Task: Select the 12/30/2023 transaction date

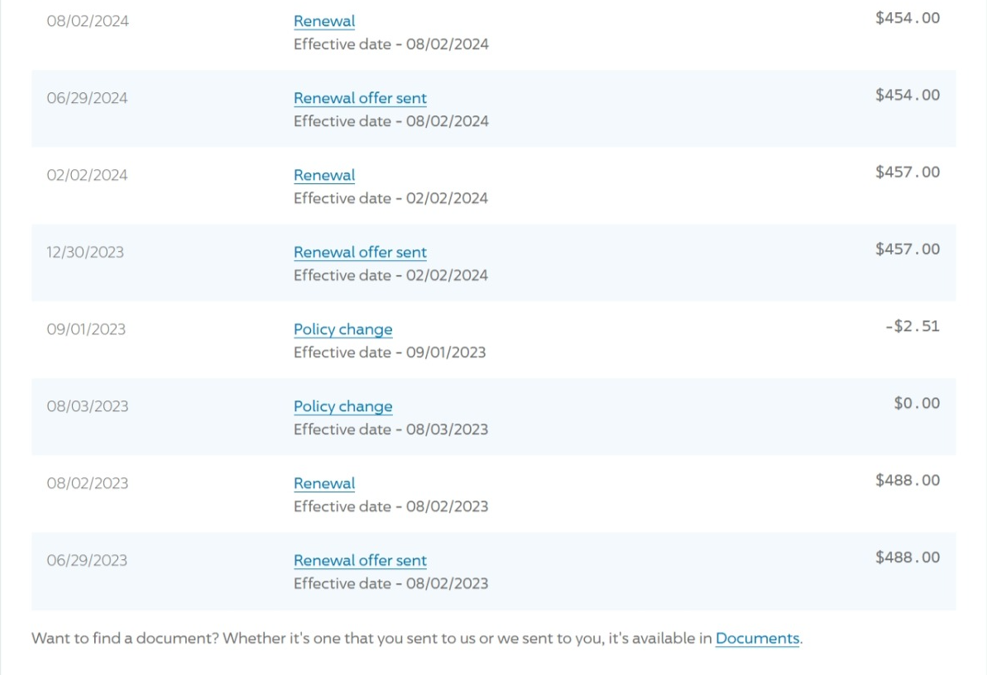Action: pyautogui.click(x=85, y=252)
